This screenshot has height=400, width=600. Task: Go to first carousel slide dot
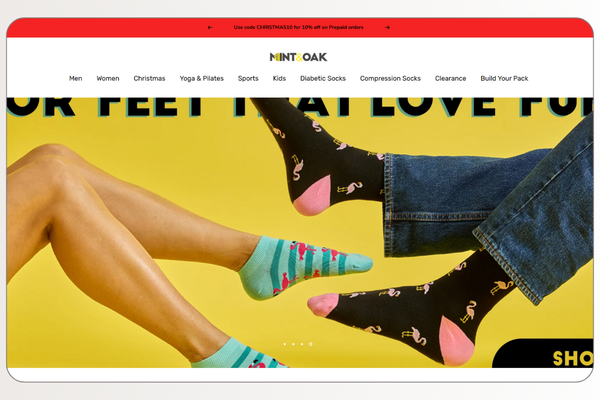pos(285,344)
